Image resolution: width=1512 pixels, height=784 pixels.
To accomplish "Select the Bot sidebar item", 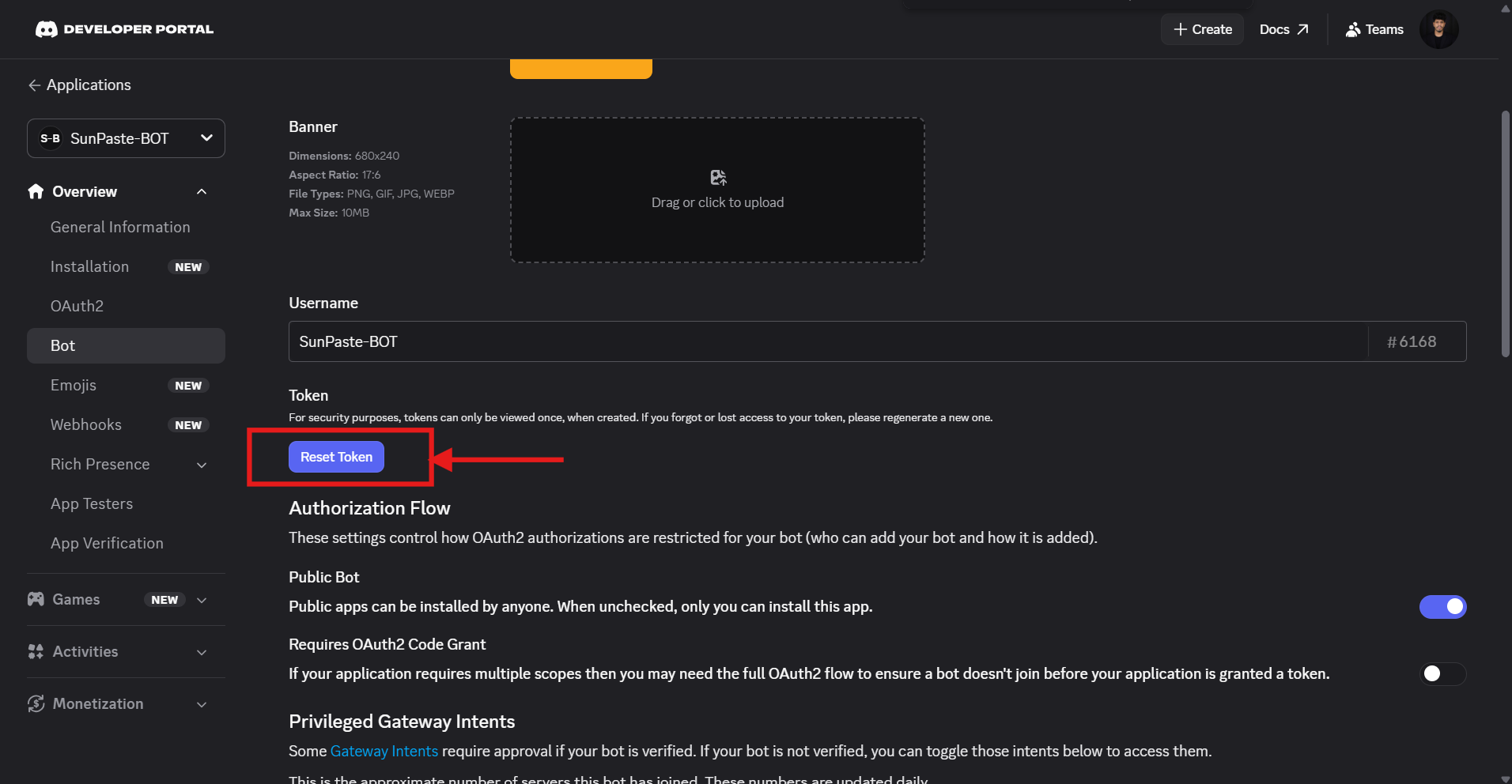I will point(126,345).
